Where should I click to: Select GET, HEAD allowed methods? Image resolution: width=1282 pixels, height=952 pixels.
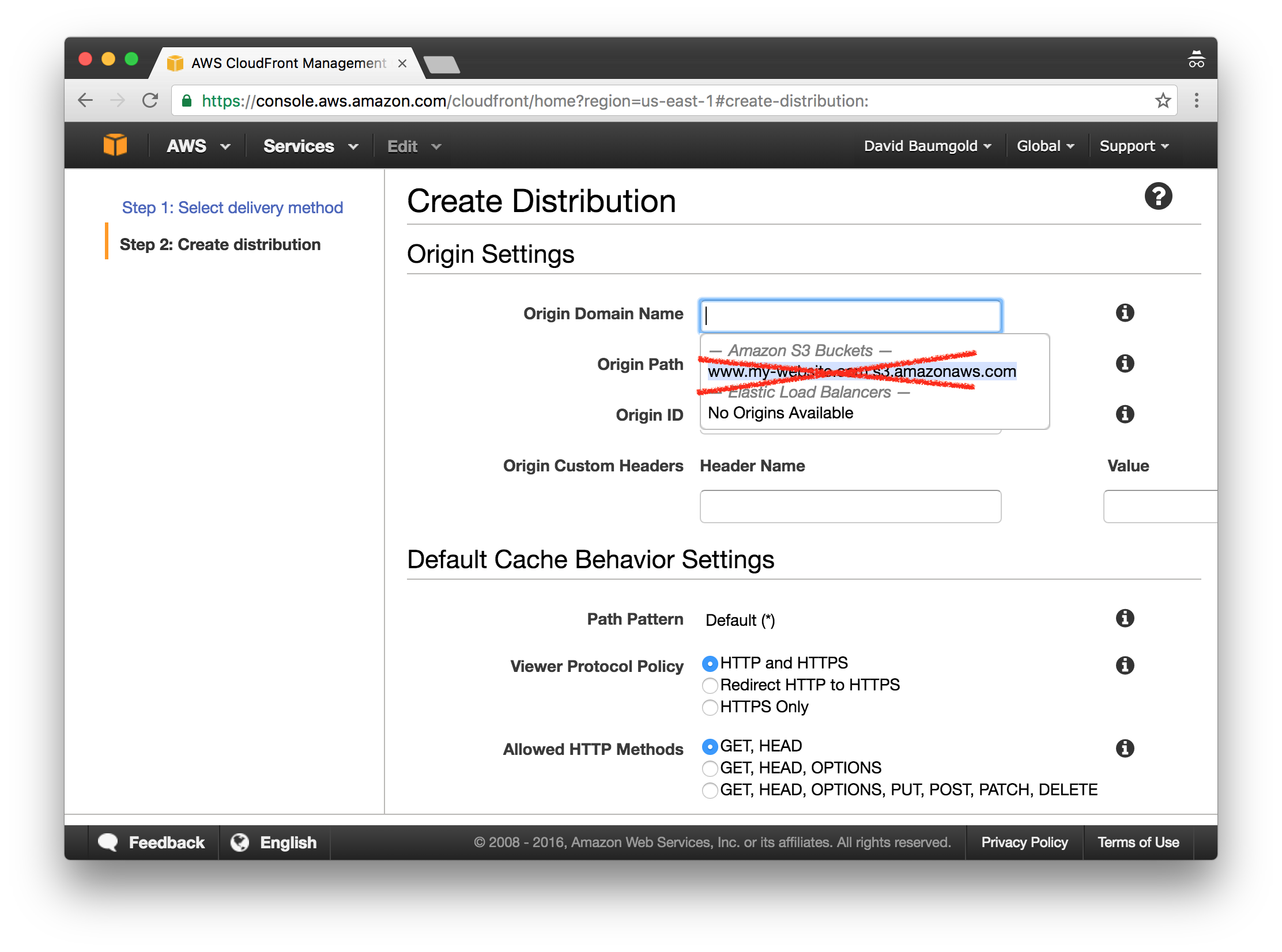pos(710,747)
